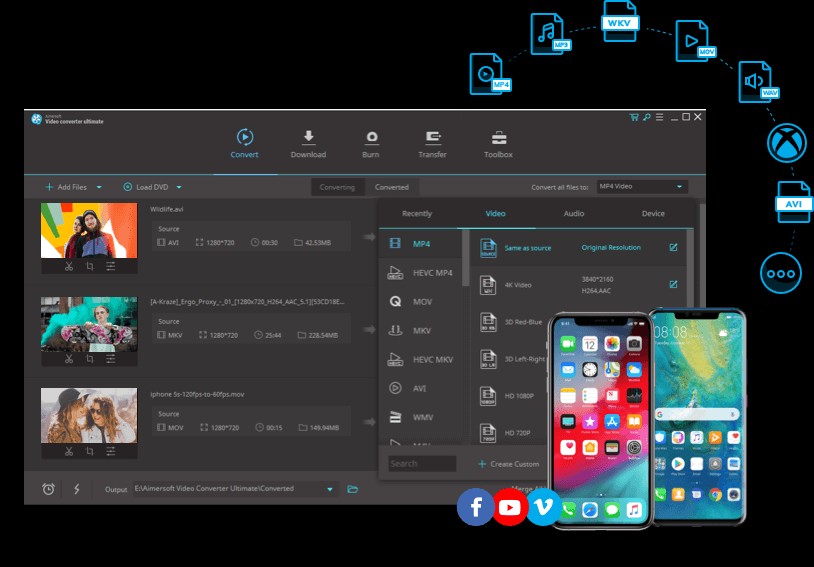Click the format Search field

pyautogui.click(x=422, y=464)
